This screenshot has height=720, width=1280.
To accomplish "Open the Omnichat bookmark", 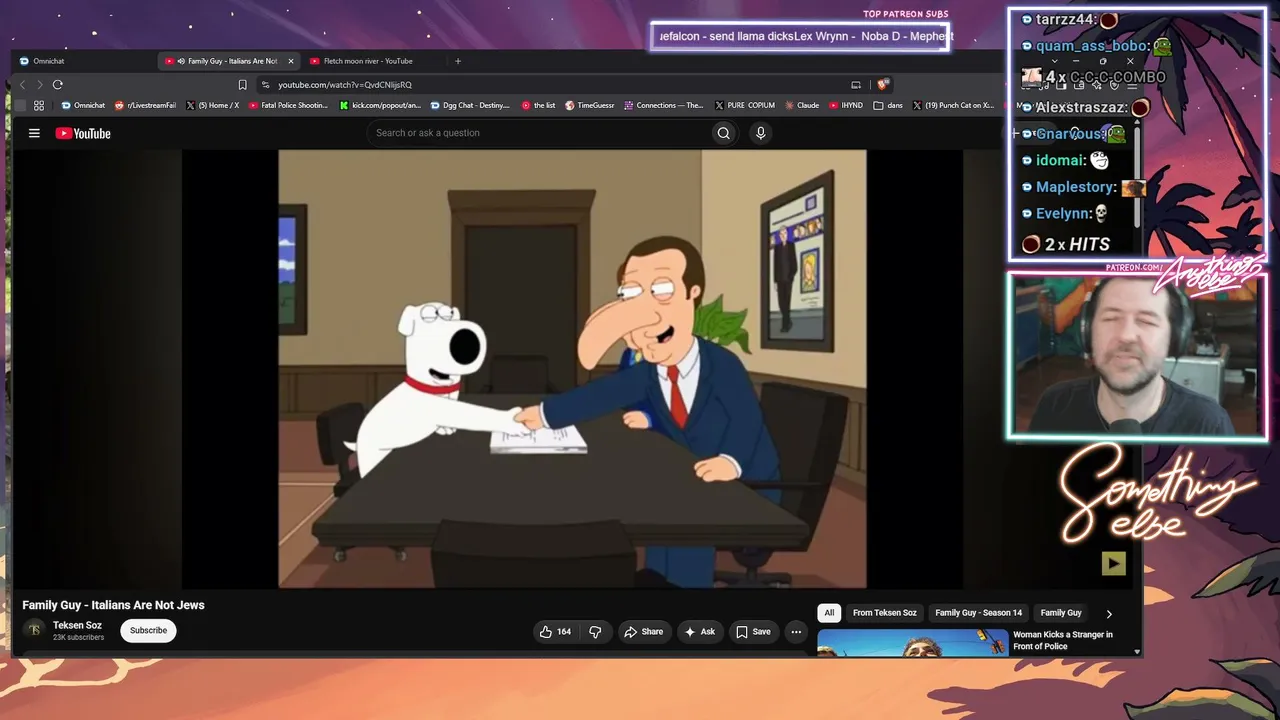I will 83,105.
